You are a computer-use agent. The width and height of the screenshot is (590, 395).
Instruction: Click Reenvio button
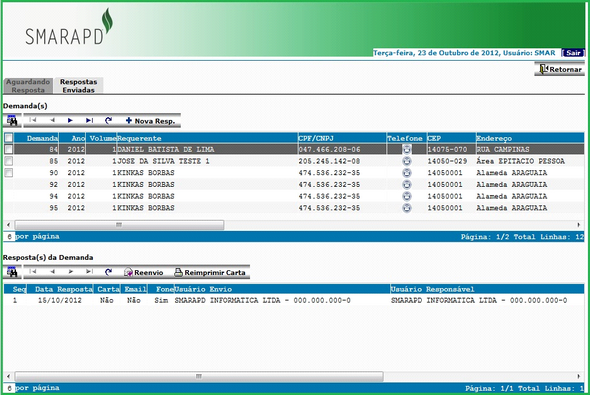pyautogui.click(x=144, y=272)
